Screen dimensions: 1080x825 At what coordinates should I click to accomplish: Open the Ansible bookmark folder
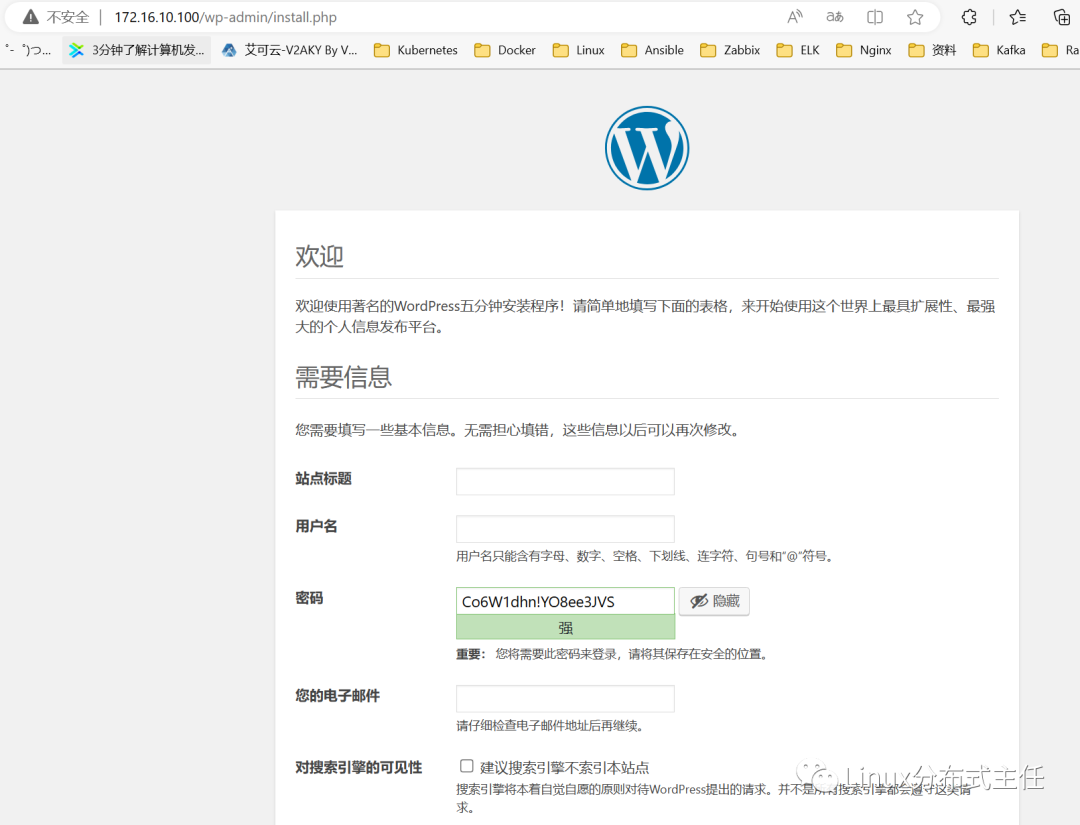pyautogui.click(x=652, y=50)
